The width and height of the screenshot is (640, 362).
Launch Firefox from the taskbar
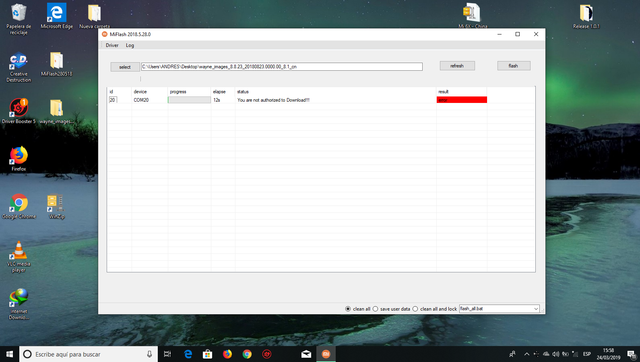click(227, 354)
